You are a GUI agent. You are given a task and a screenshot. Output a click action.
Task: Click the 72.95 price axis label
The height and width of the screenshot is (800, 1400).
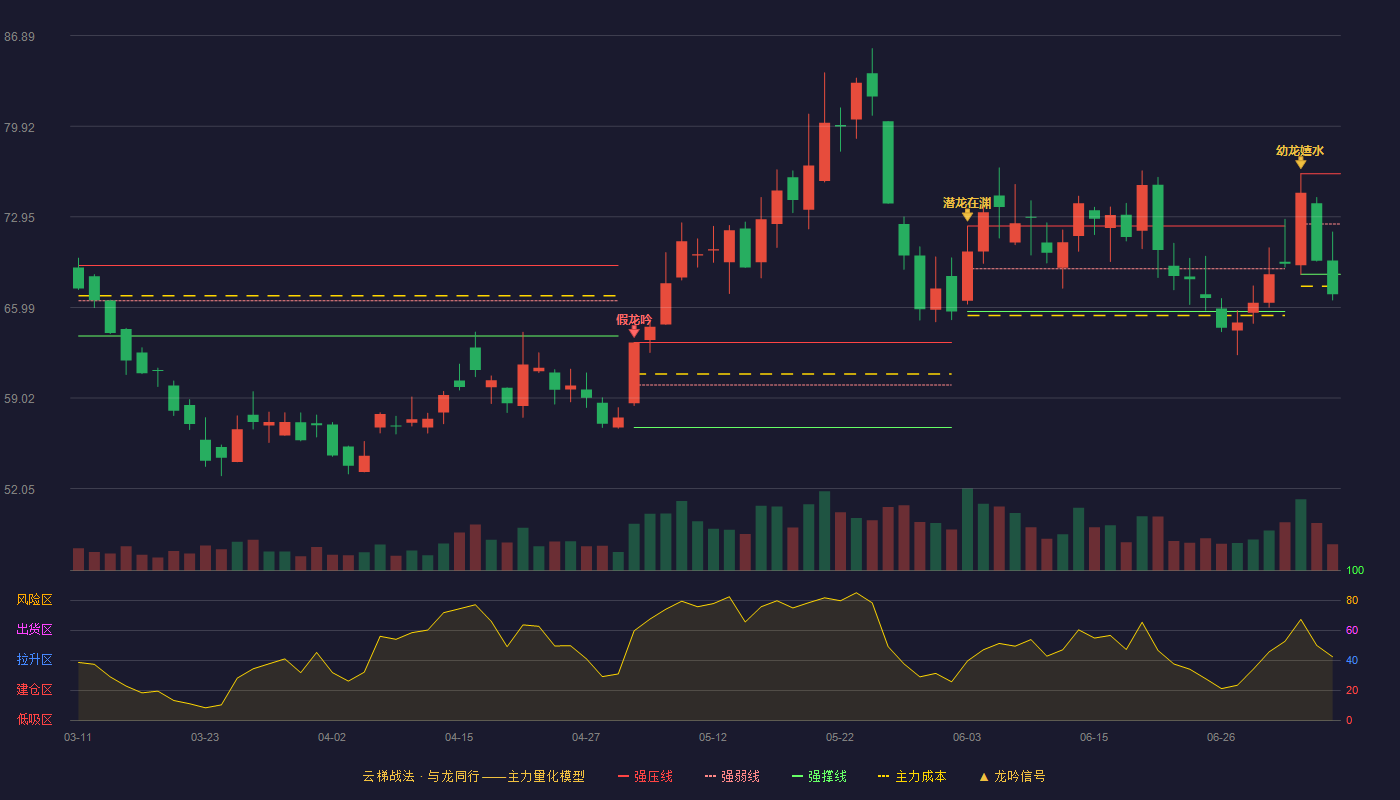pyautogui.click(x=19, y=218)
